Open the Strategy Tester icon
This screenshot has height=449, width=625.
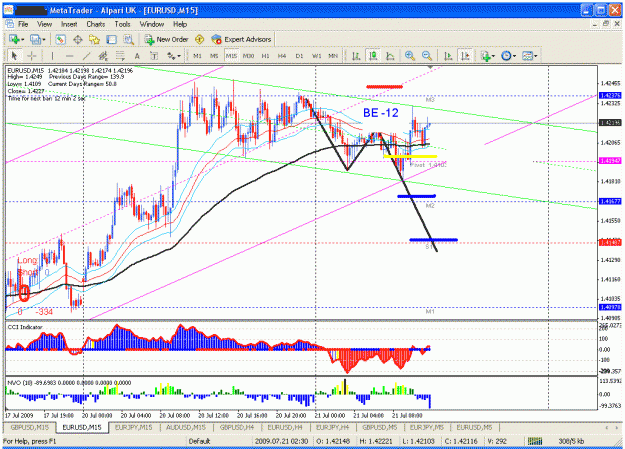(128, 39)
